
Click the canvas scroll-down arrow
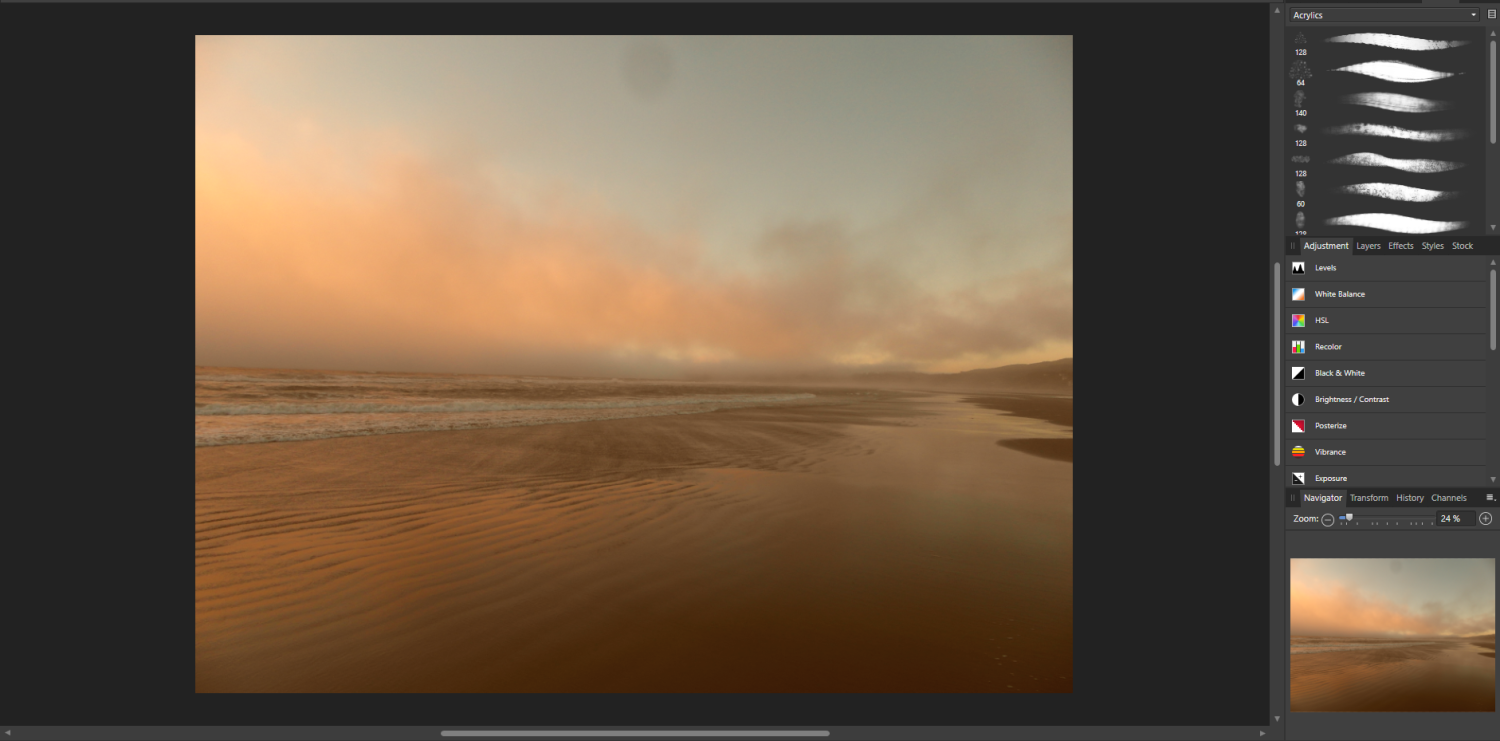click(x=1277, y=718)
